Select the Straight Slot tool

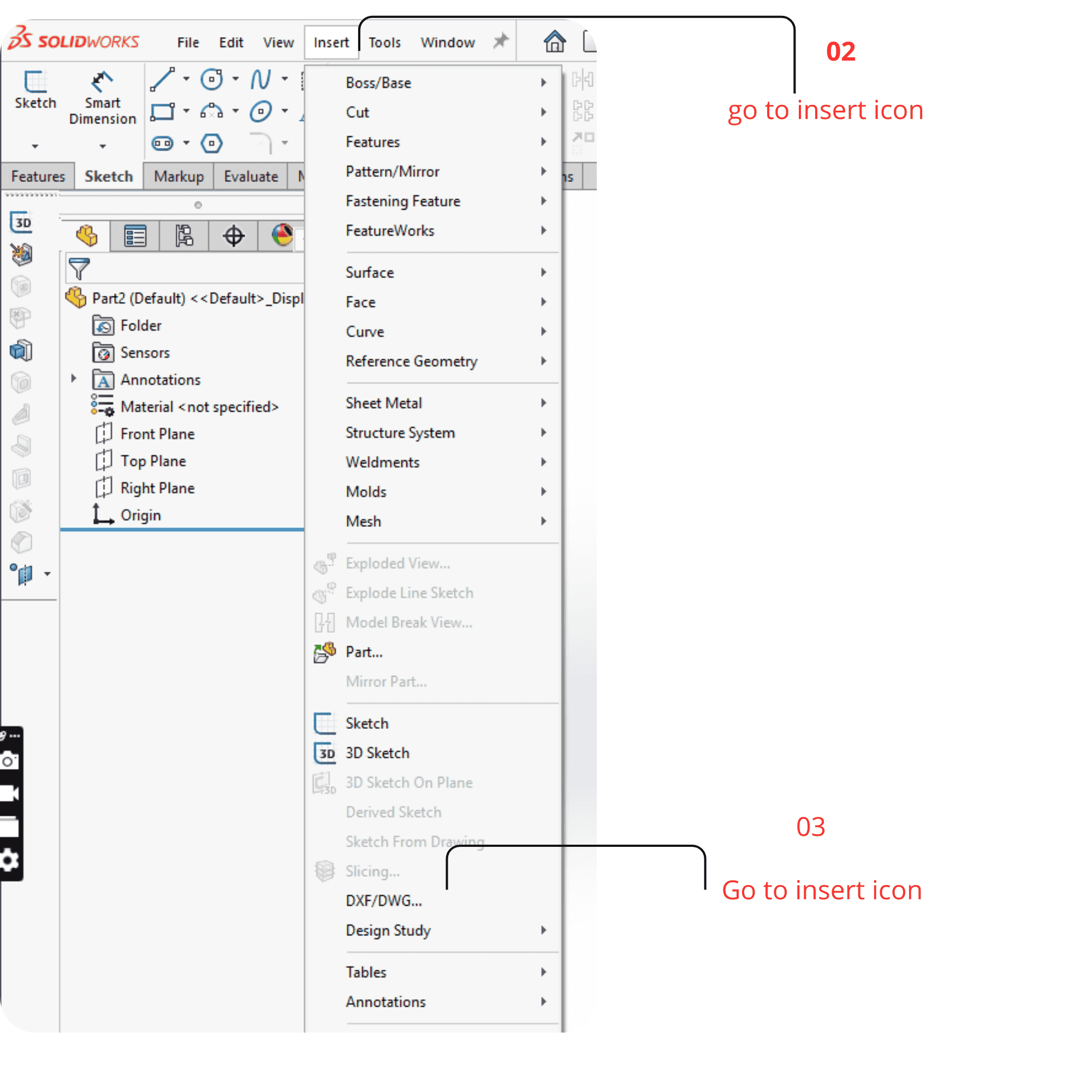click(163, 144)
